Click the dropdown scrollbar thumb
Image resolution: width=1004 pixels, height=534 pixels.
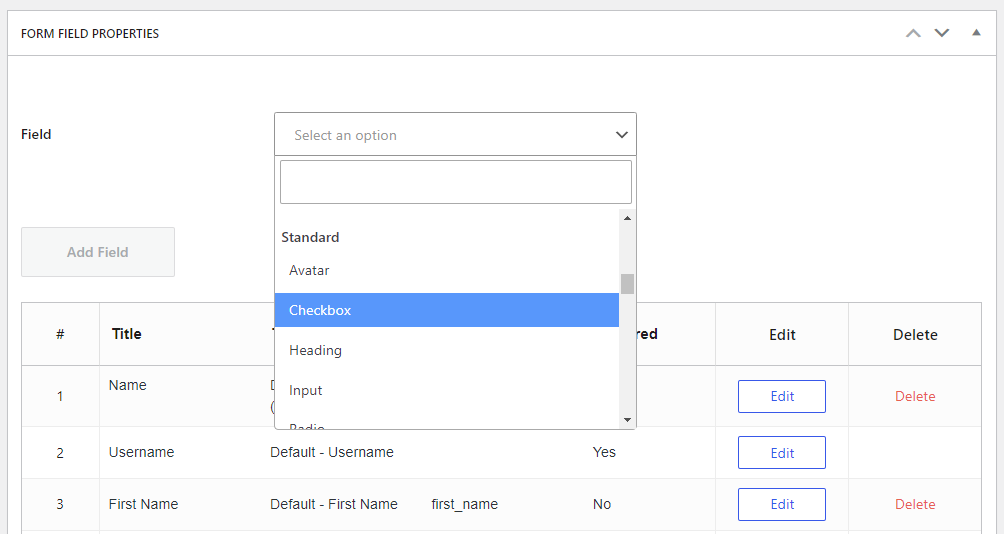coord(627,283)
